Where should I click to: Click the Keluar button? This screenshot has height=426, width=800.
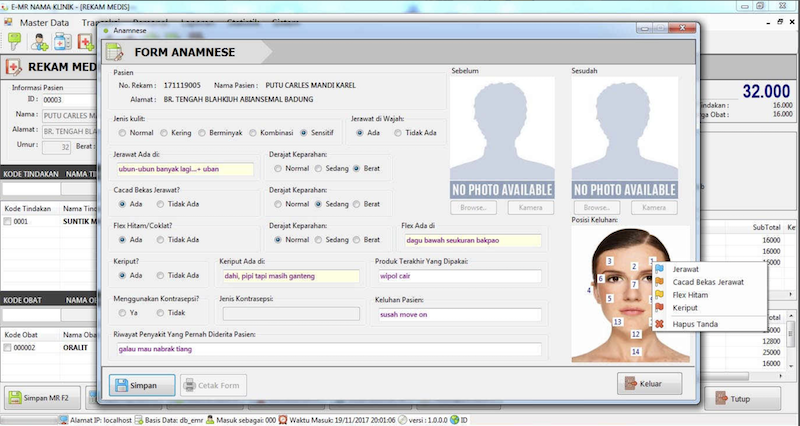tap(650, 384)
